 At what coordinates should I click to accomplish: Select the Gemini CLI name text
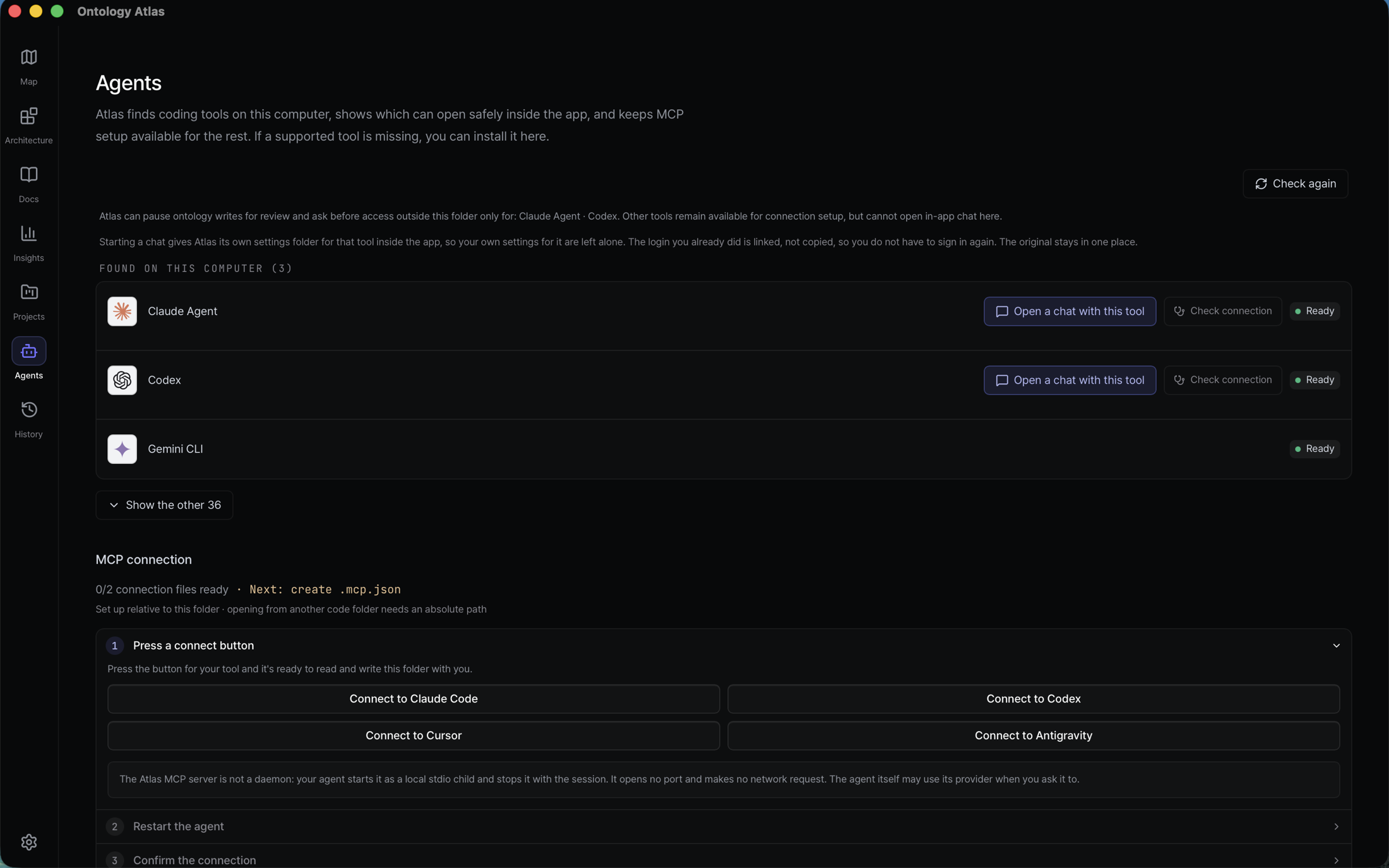point(176,449)
